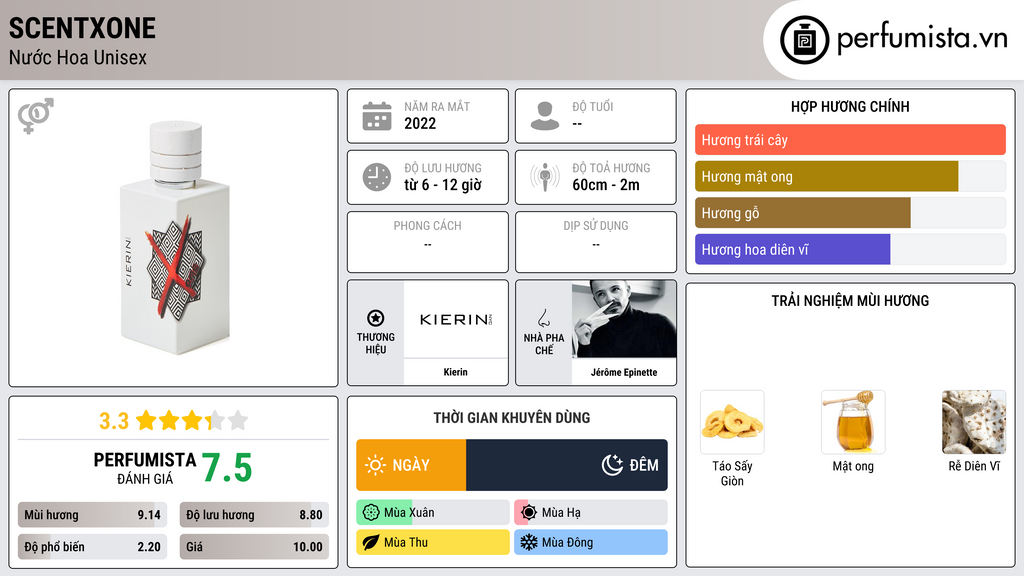
Task: Click the Mùi hương 9.14 score bar
Action: point(92,515)
